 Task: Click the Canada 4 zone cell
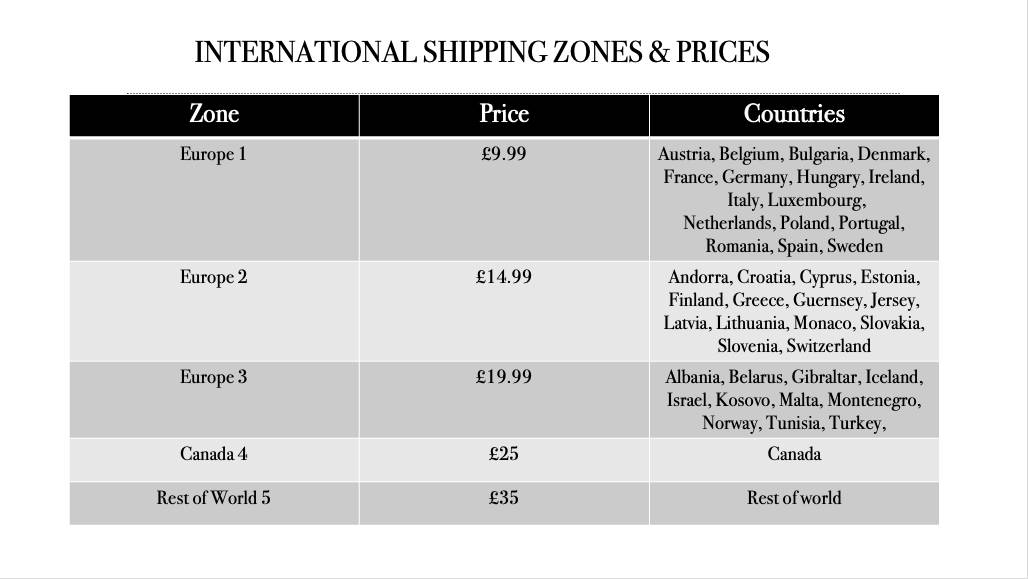(x=214, y=460)
